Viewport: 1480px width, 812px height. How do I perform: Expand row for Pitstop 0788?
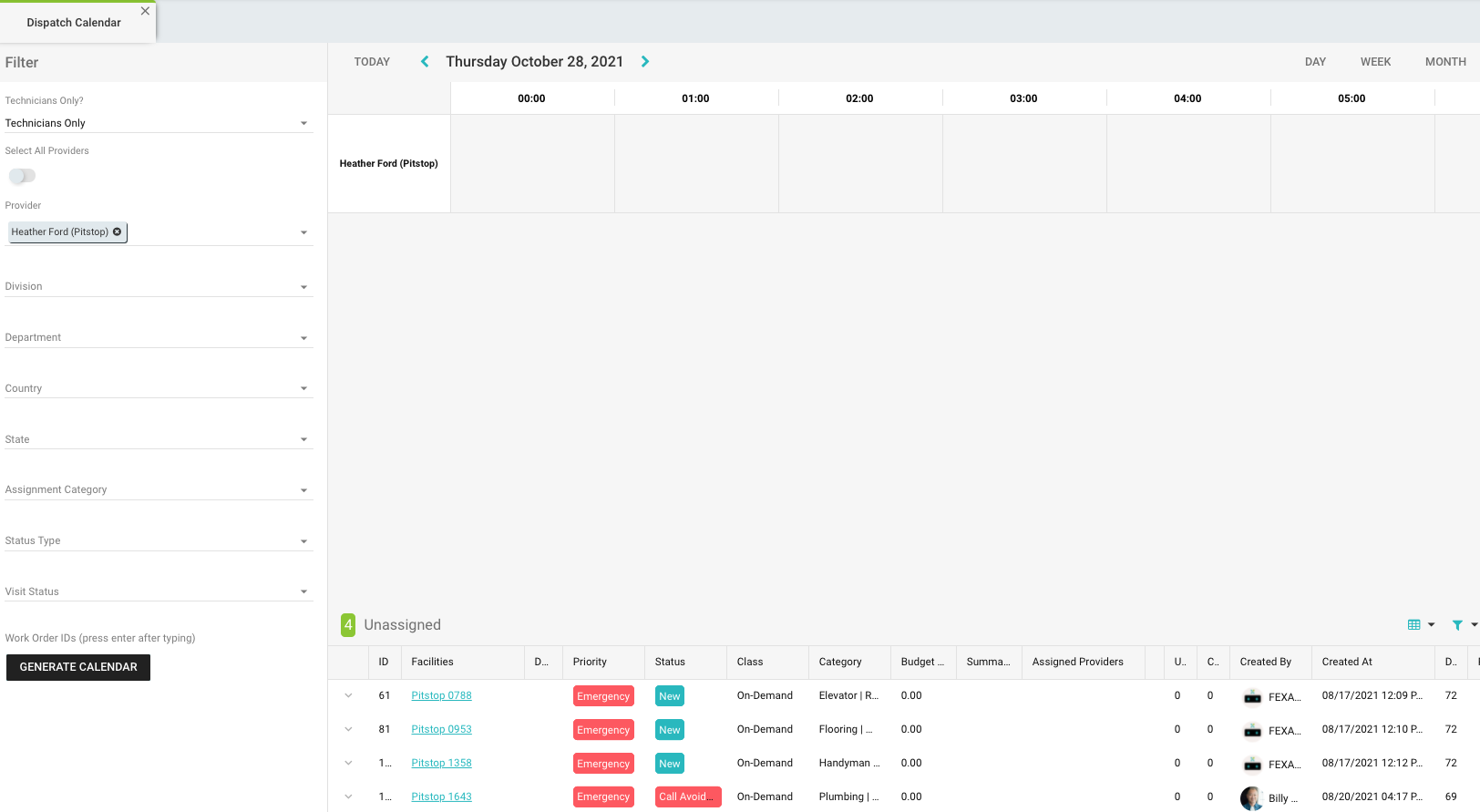[348, 696]
